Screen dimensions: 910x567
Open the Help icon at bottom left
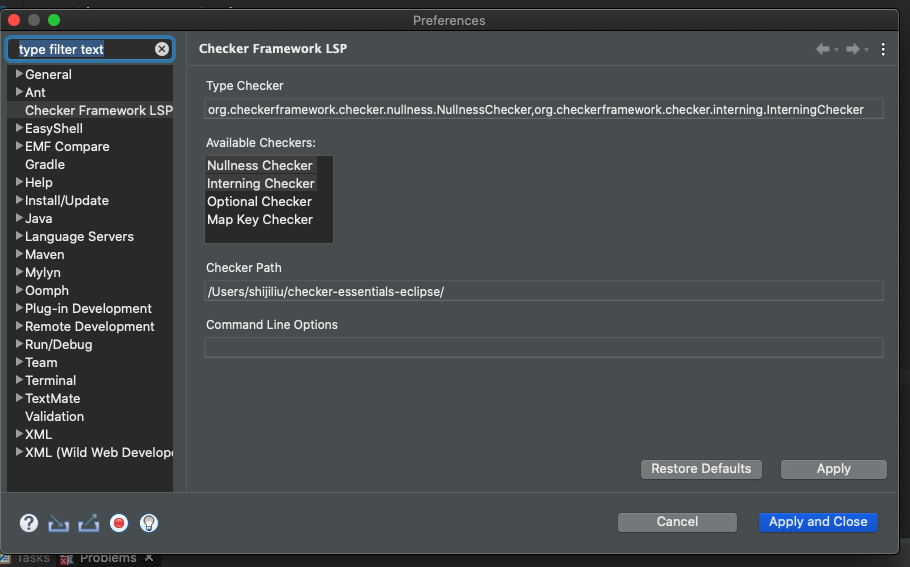tap(28, 523)
